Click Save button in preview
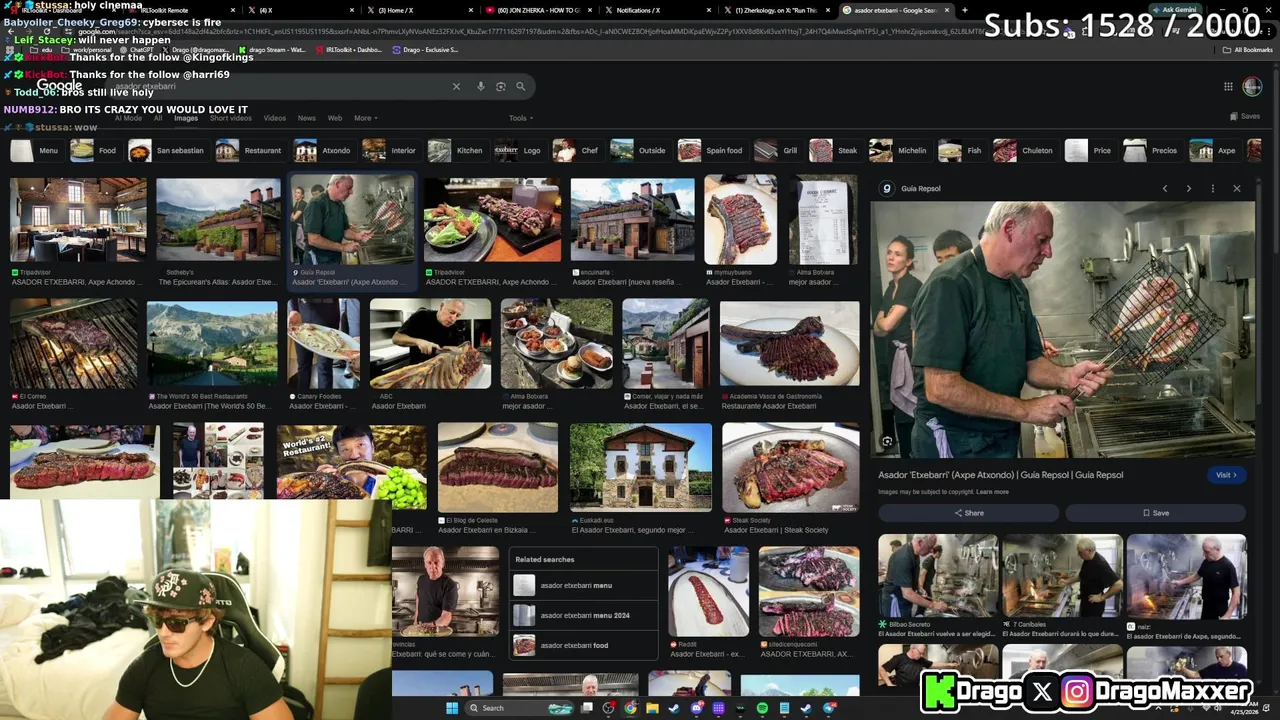Image resolution: width=1280 pixels, height=720 pixels. coord(1155,513)
